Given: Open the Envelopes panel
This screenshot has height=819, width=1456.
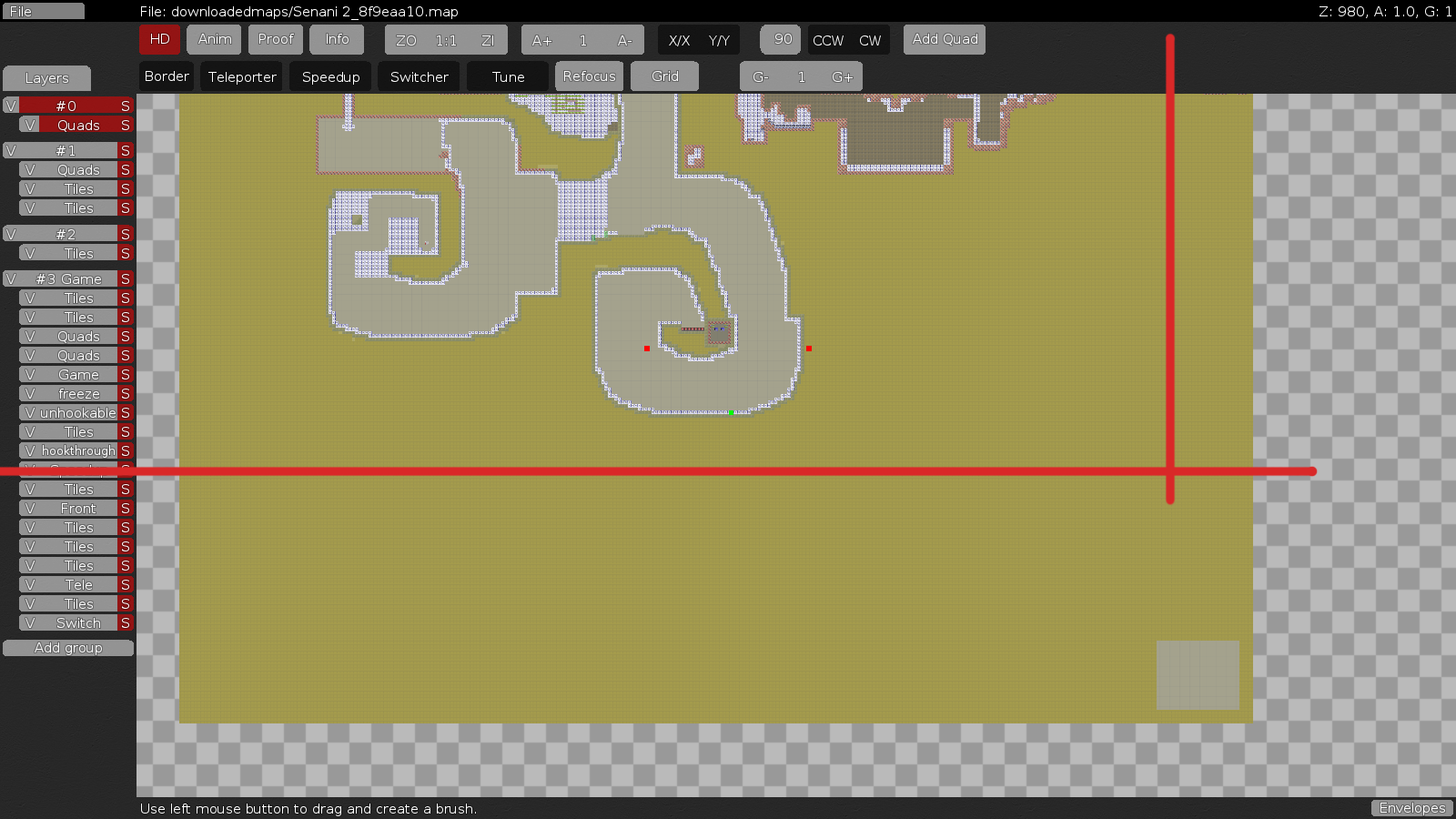Looking at the screenshot, I should (x=1411, y=808).
